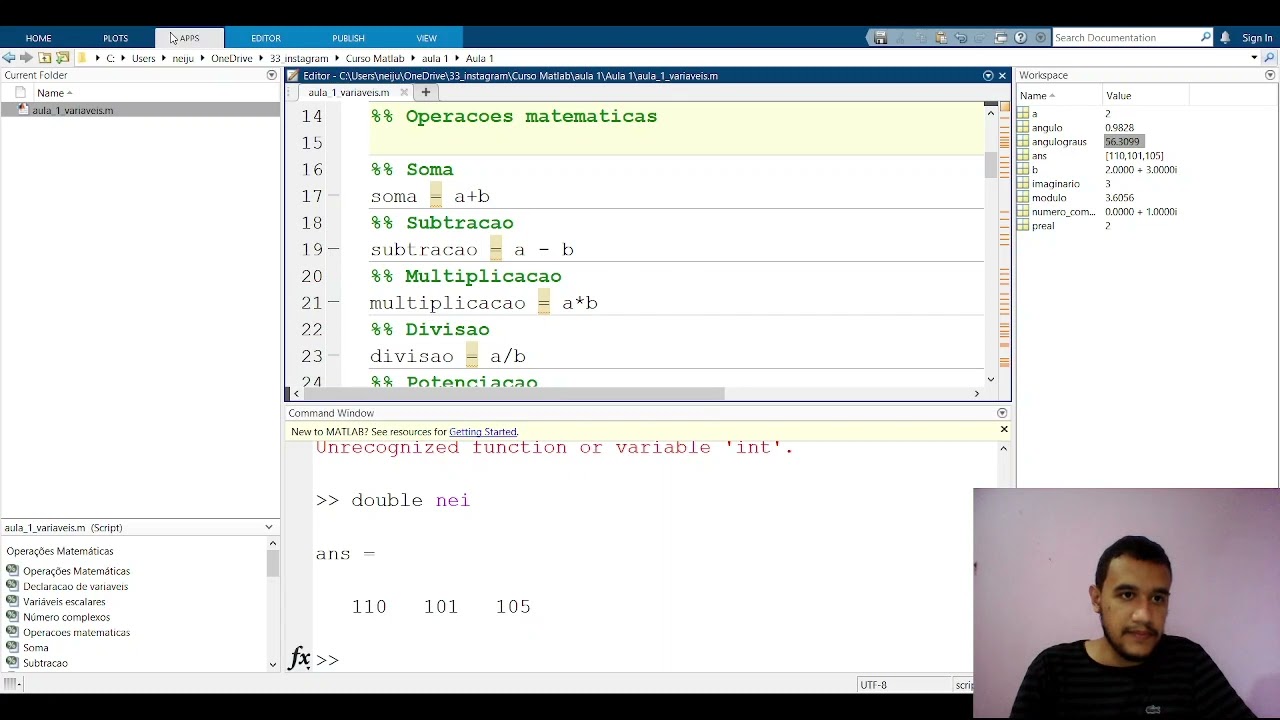Open the Workspace panel actions menu
1280x720 pixels.
1270,75
